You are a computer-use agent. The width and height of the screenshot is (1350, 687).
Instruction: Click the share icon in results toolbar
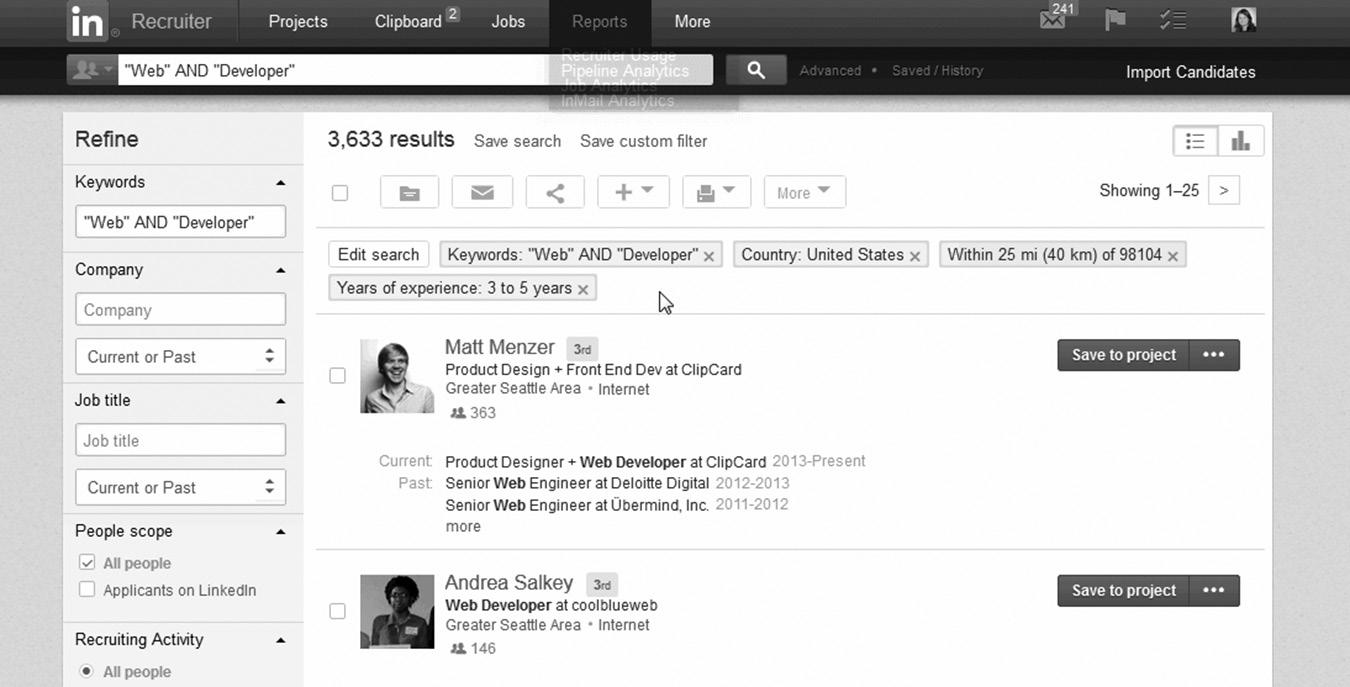click(x=555, y=192)
